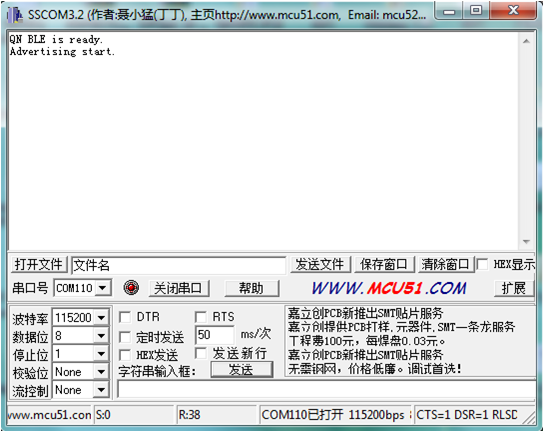Click the SSCOM application icon in title bar
The width and height of the screenshot is (544, 432).
click(15, 15)
